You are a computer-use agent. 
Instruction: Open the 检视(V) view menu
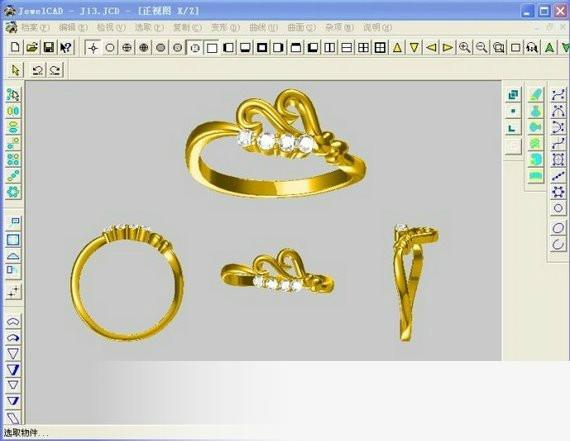pyautogui.click(x=111, y=27)
